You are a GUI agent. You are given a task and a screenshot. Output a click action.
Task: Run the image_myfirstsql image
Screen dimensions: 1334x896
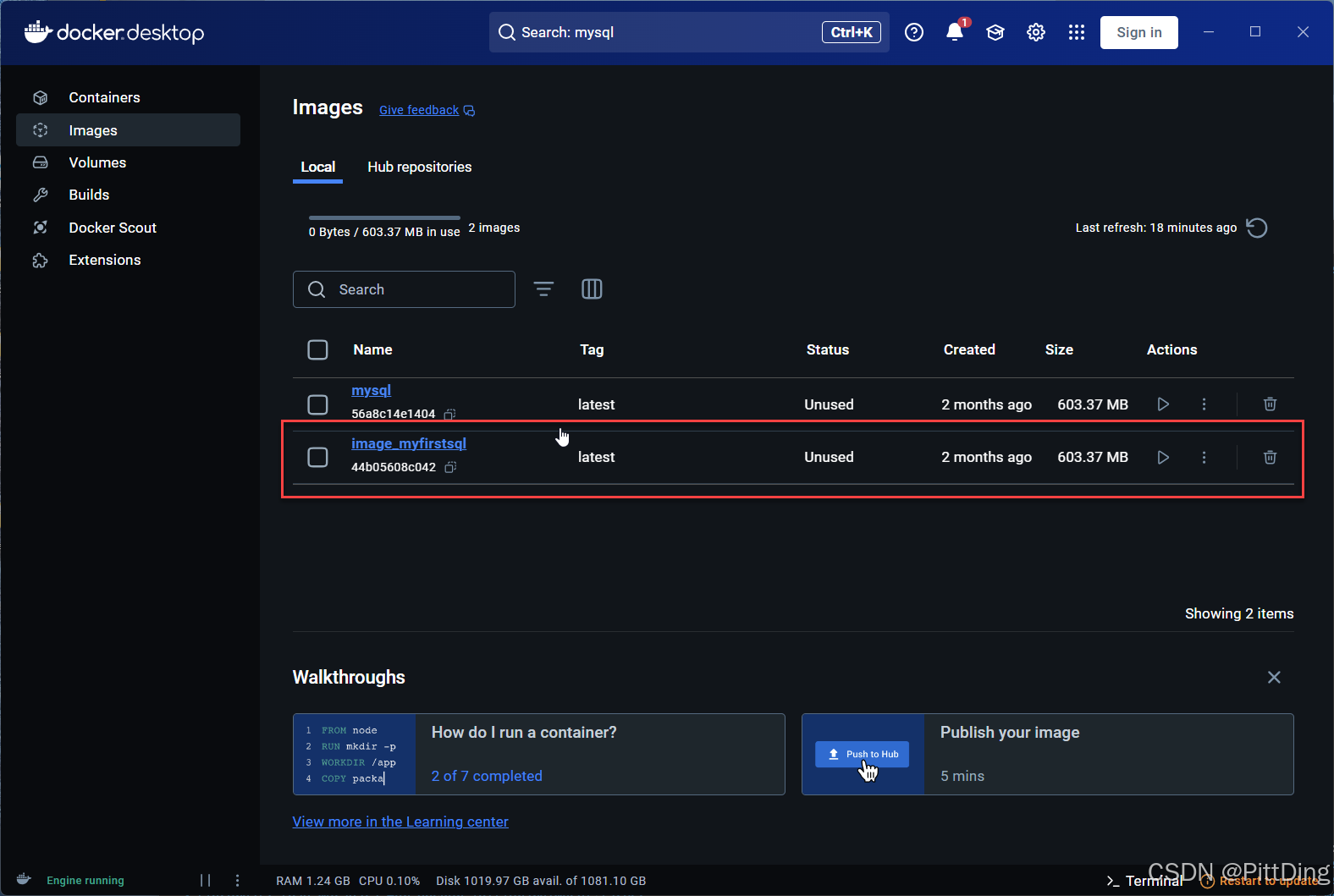point(1163,457)
